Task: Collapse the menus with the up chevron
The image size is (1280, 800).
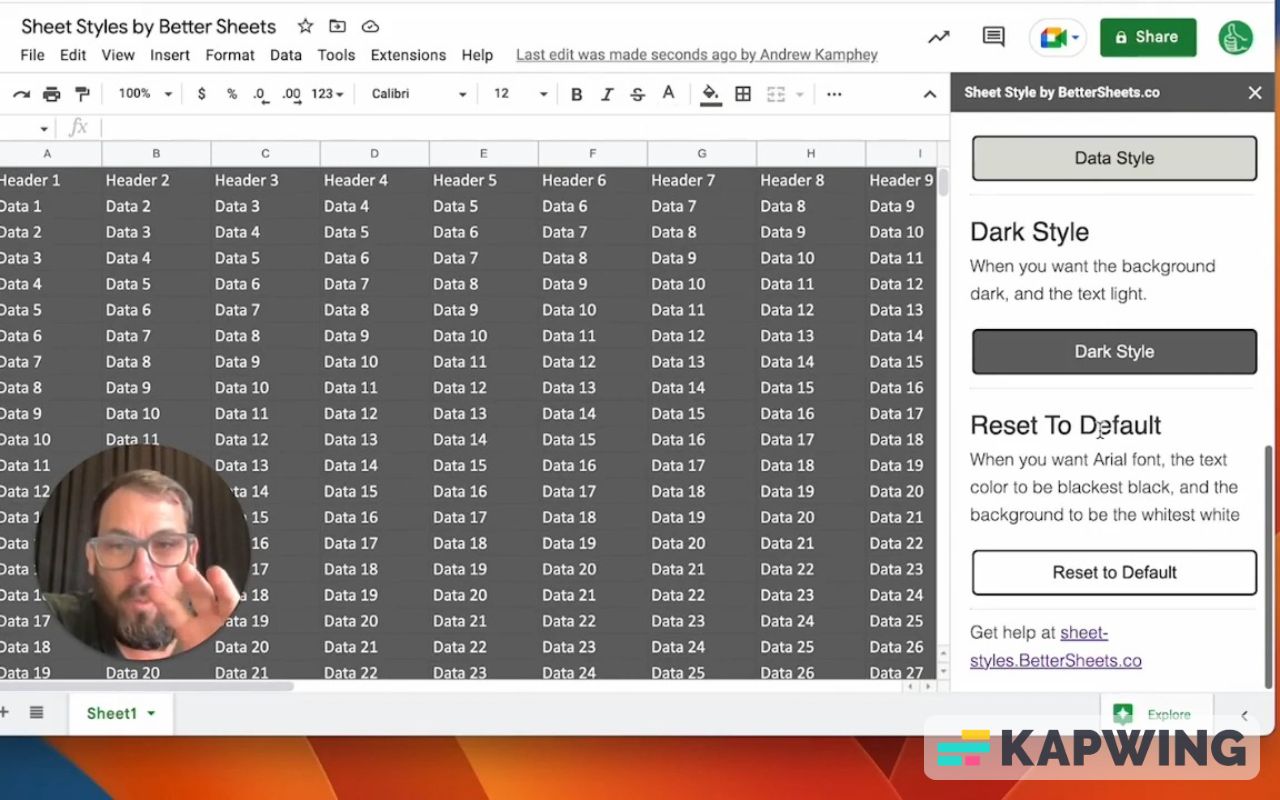Action: [x=929, y=94]
